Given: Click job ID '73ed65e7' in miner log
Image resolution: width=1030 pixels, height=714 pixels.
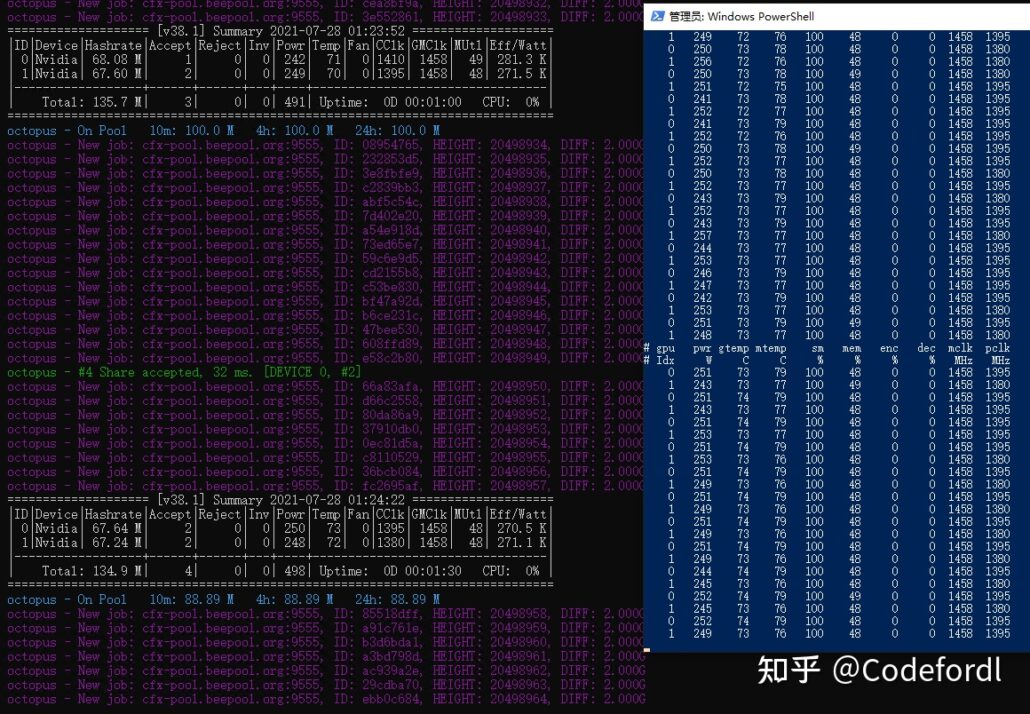Looking at the screenshot, I should point(390,245).
